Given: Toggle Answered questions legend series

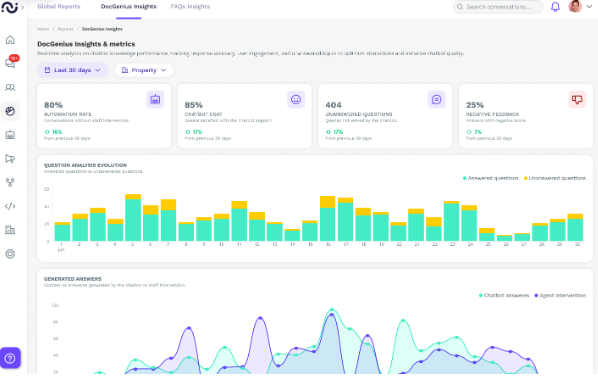Looking at the screenshot, I should click(490, 178).
